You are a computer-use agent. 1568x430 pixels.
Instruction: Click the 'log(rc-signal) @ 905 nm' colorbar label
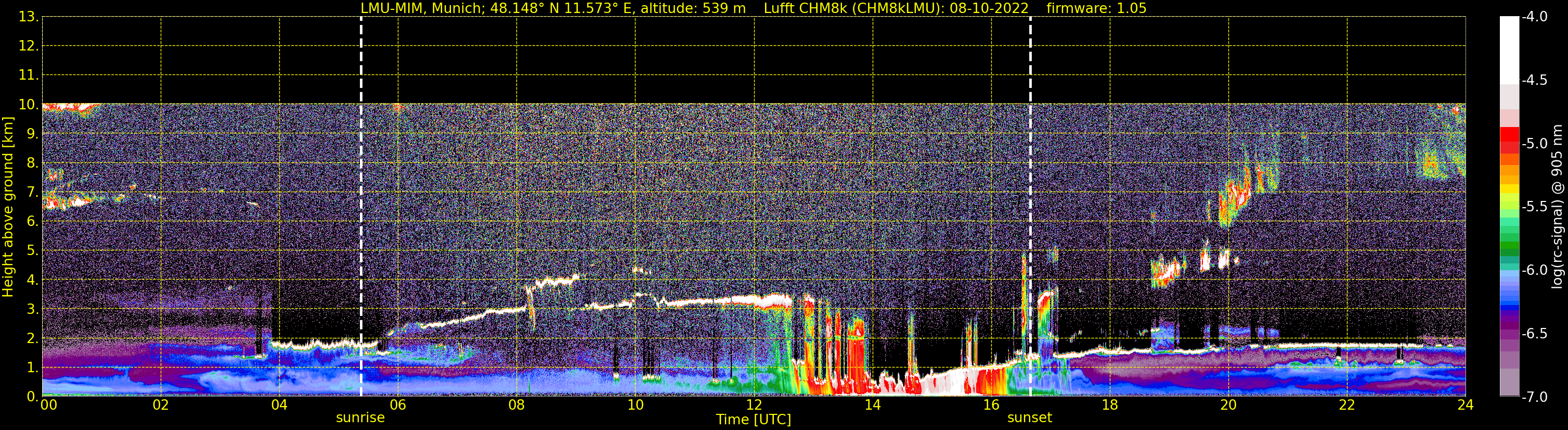[x=1557, y=207]
